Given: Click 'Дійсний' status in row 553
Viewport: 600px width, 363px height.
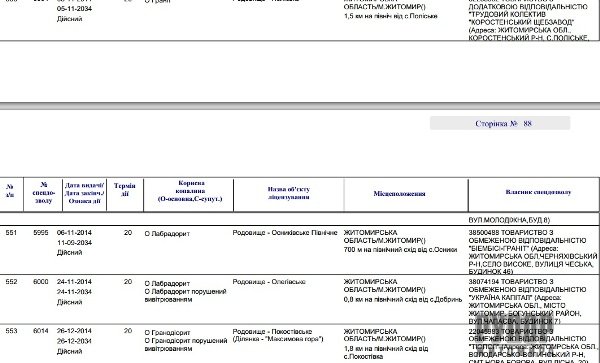Looking at the screenshot, I should click(x=69, y=351).
